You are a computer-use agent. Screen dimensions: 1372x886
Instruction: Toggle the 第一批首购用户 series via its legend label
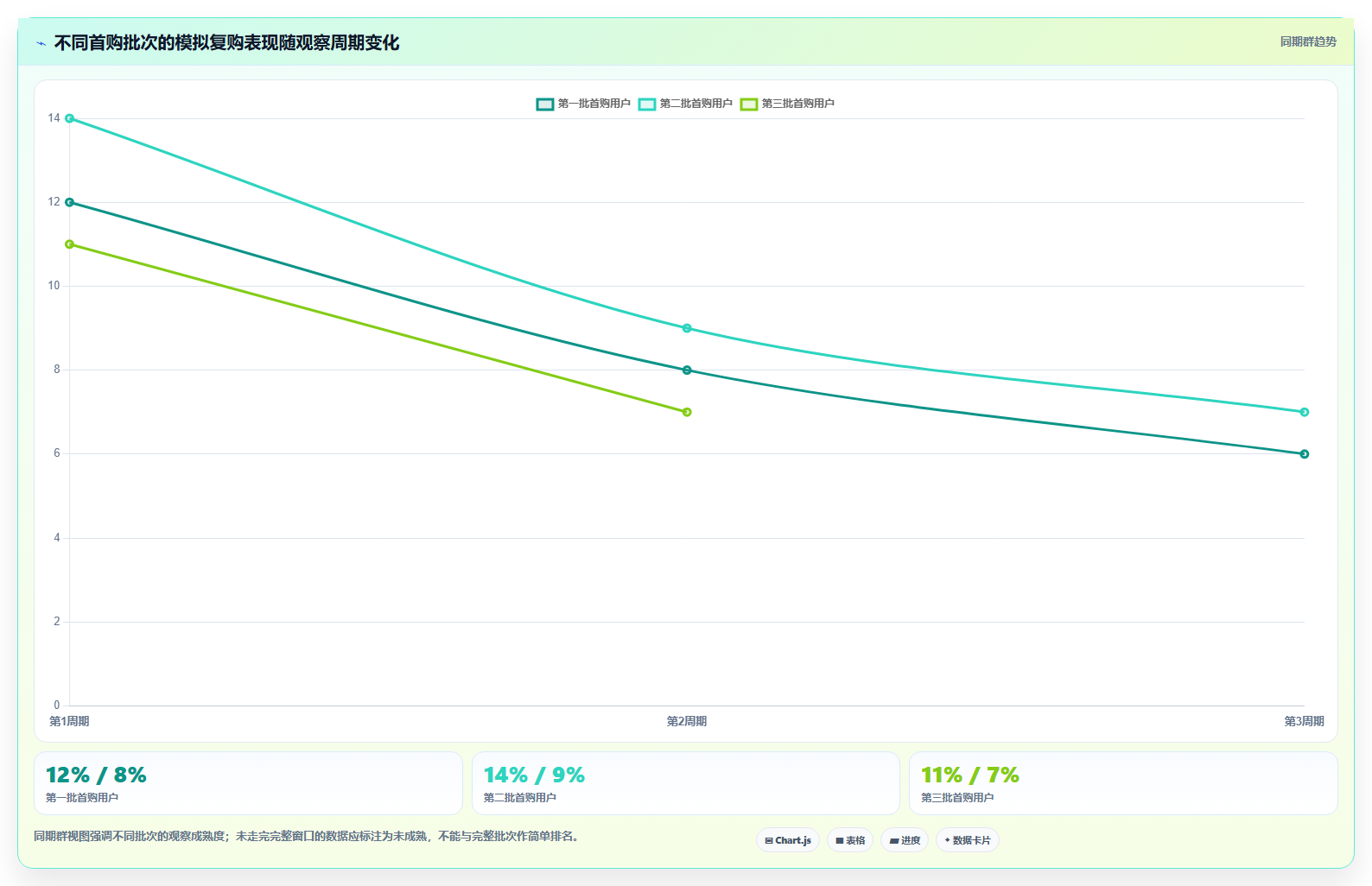pyautogui.click(x=594, y=104)
